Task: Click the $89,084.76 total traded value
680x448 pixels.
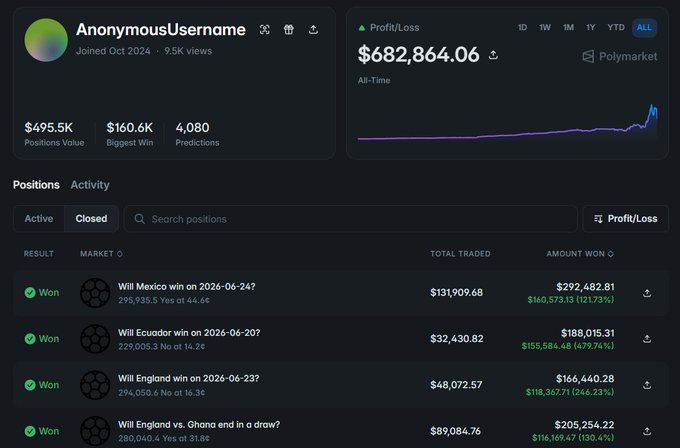Action: coord(455,431)
